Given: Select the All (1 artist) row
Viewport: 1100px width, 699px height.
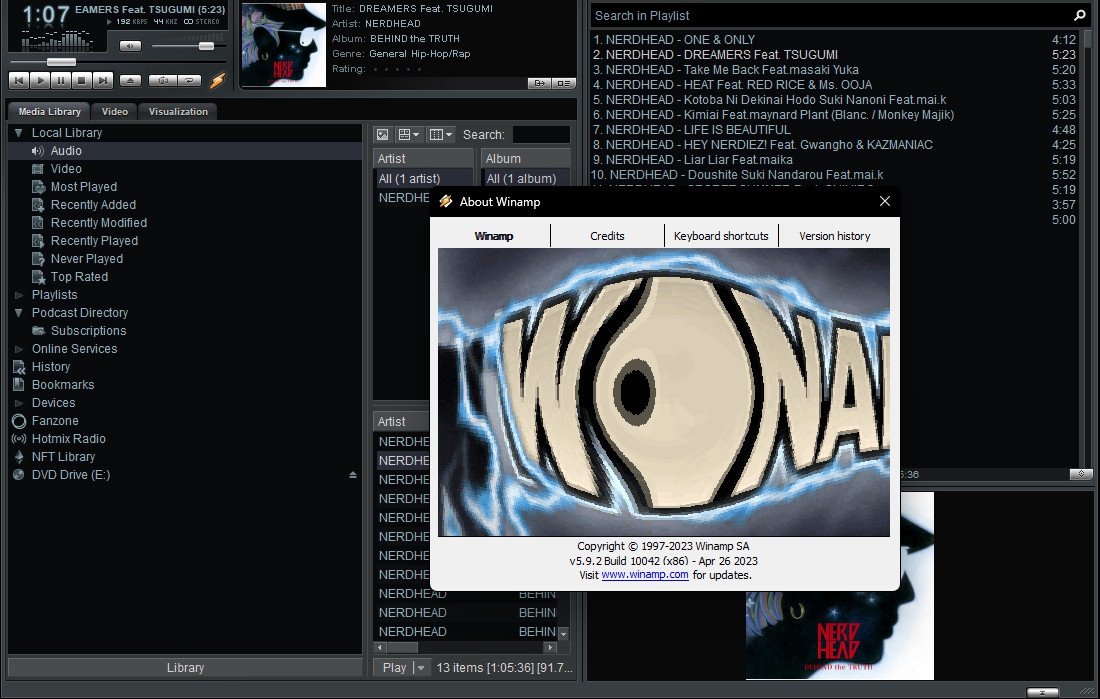Looking at the screenshot, I should pos(424,179).
